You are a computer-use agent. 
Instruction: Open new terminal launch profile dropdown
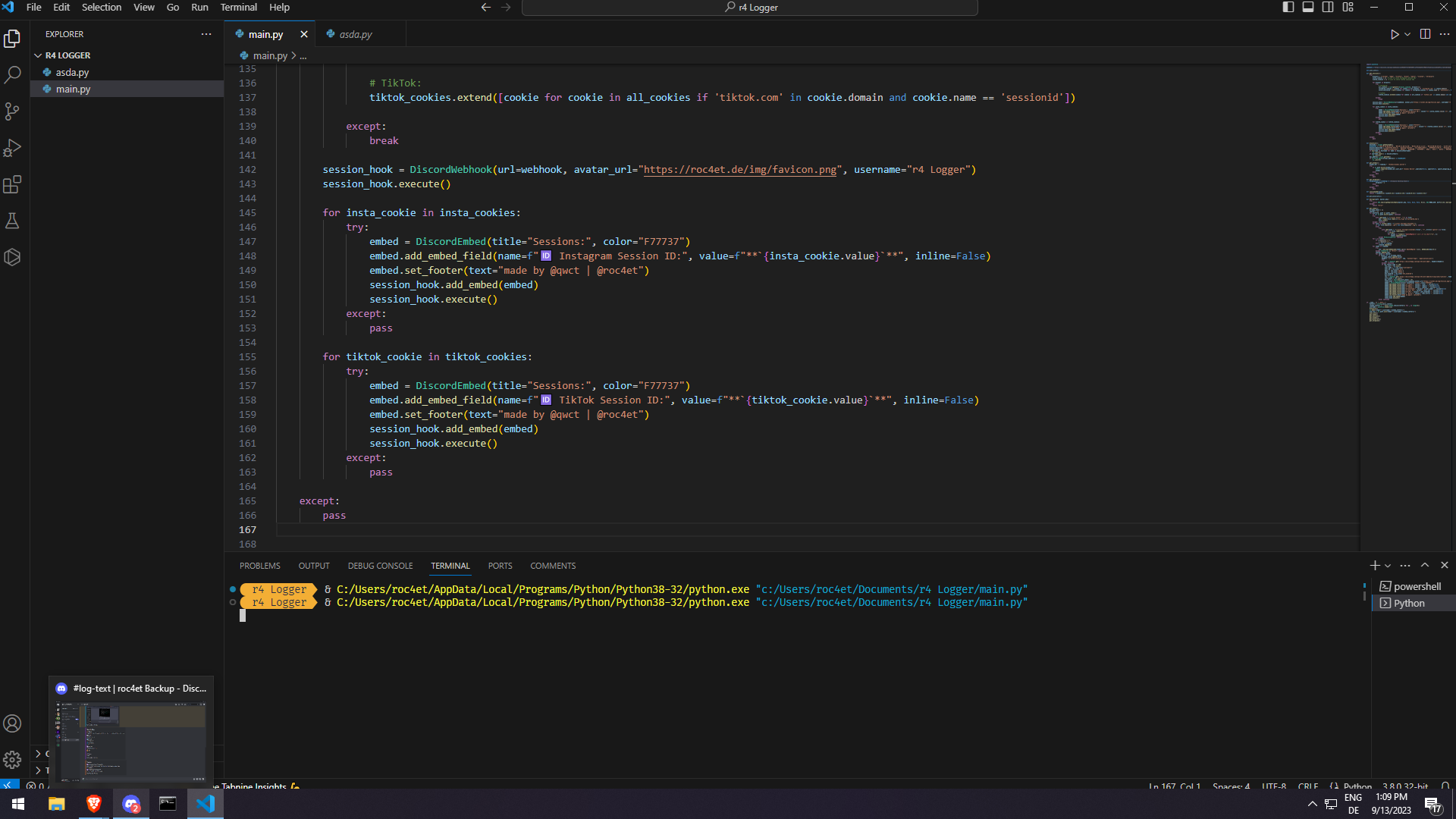click(x=1388, y=566)
